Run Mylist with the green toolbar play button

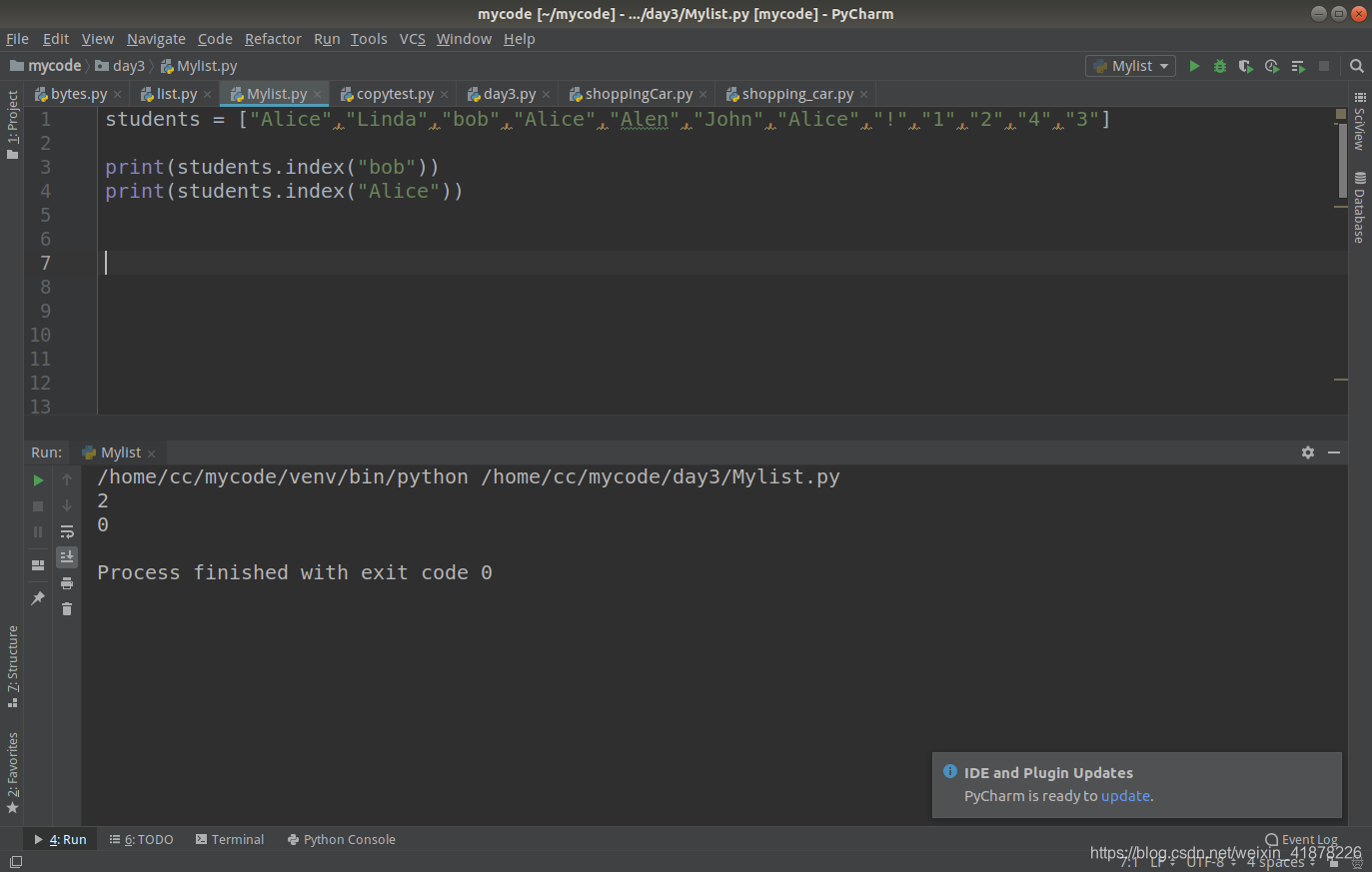pos(1194,66)
